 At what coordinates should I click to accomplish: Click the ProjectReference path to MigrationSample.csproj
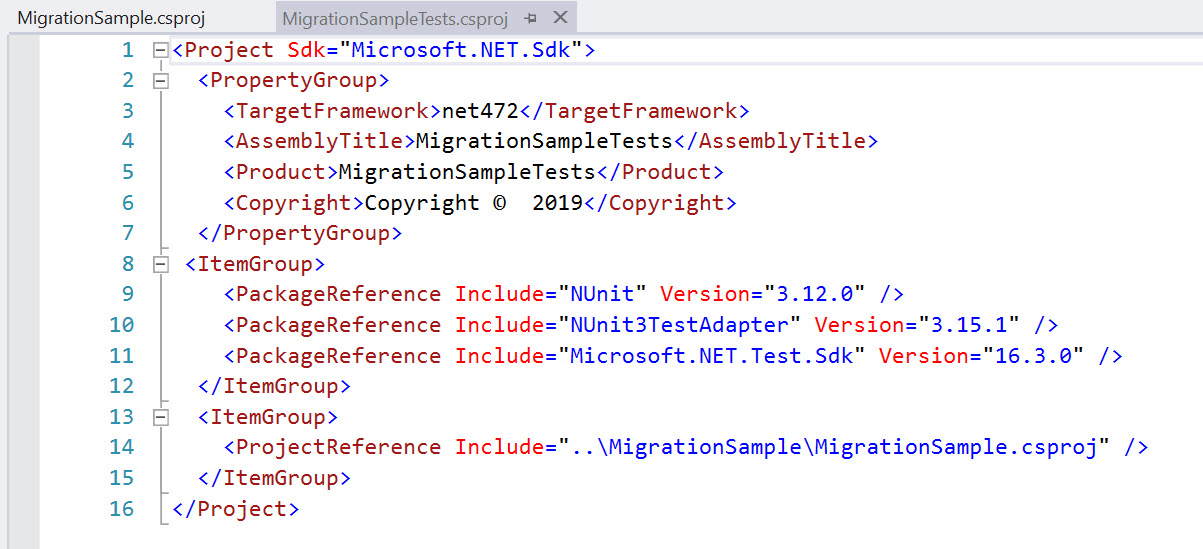[x=833, y=447]
